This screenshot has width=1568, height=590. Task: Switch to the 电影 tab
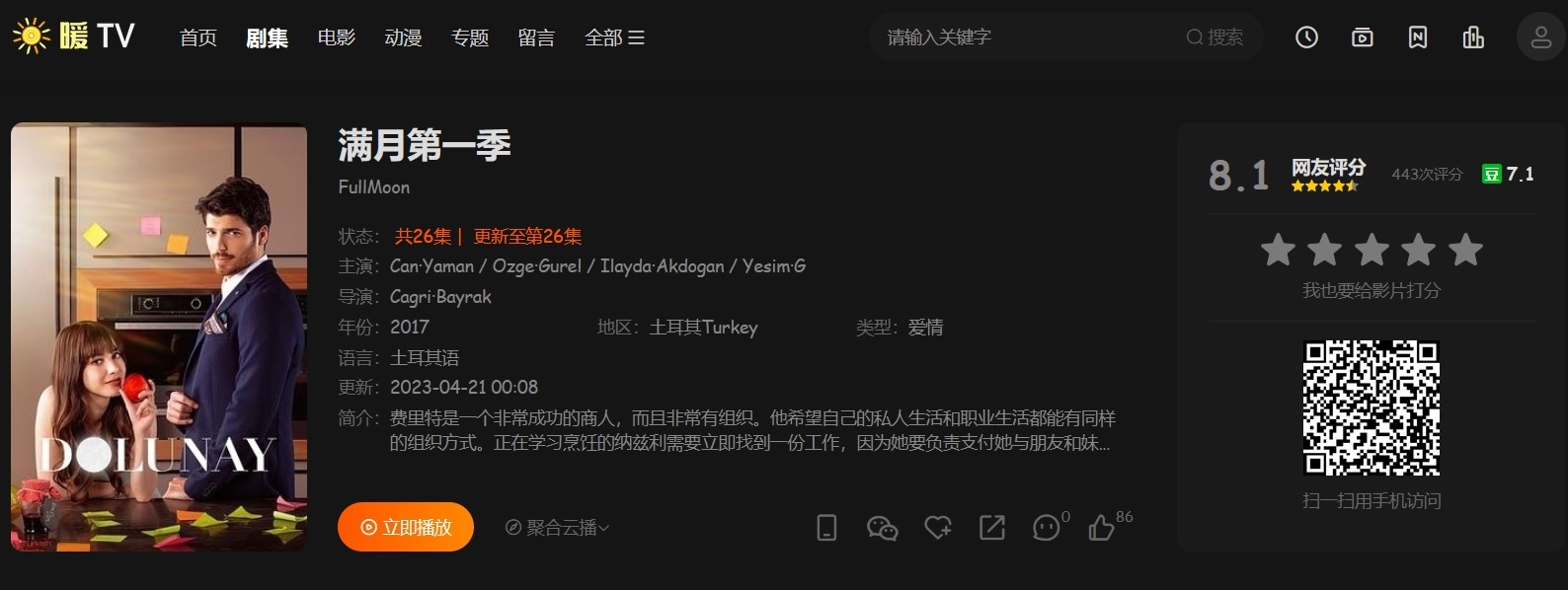[337, 37]
